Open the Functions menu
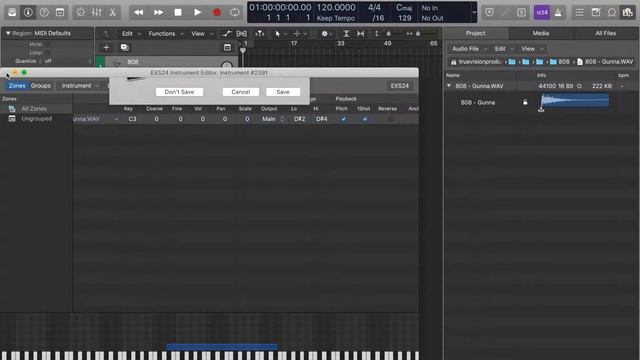 coord(166,33)
